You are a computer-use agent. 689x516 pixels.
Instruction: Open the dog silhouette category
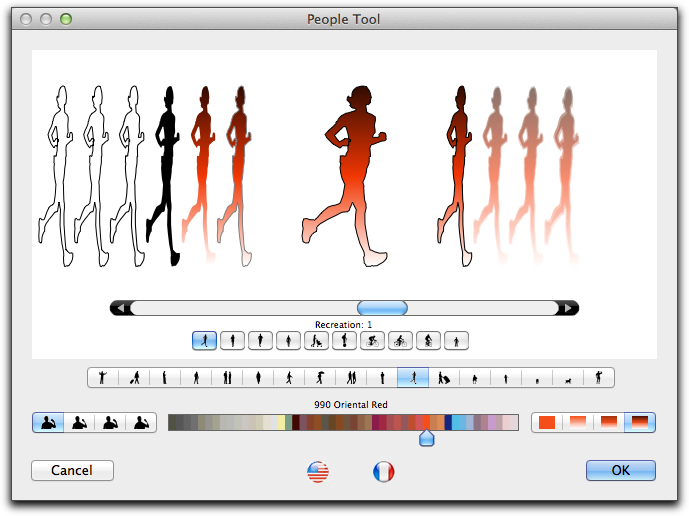568,378
